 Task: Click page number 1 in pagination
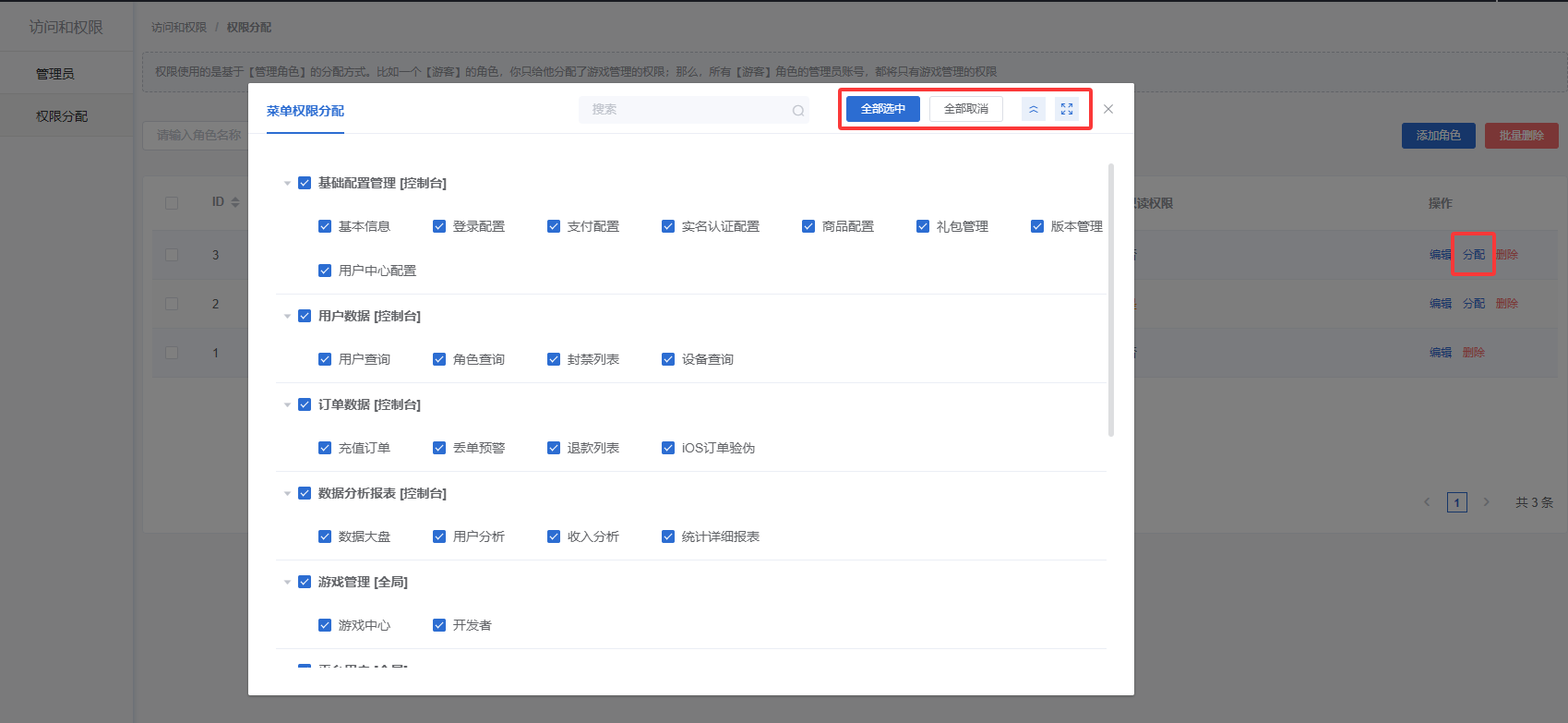(1457, 502)
